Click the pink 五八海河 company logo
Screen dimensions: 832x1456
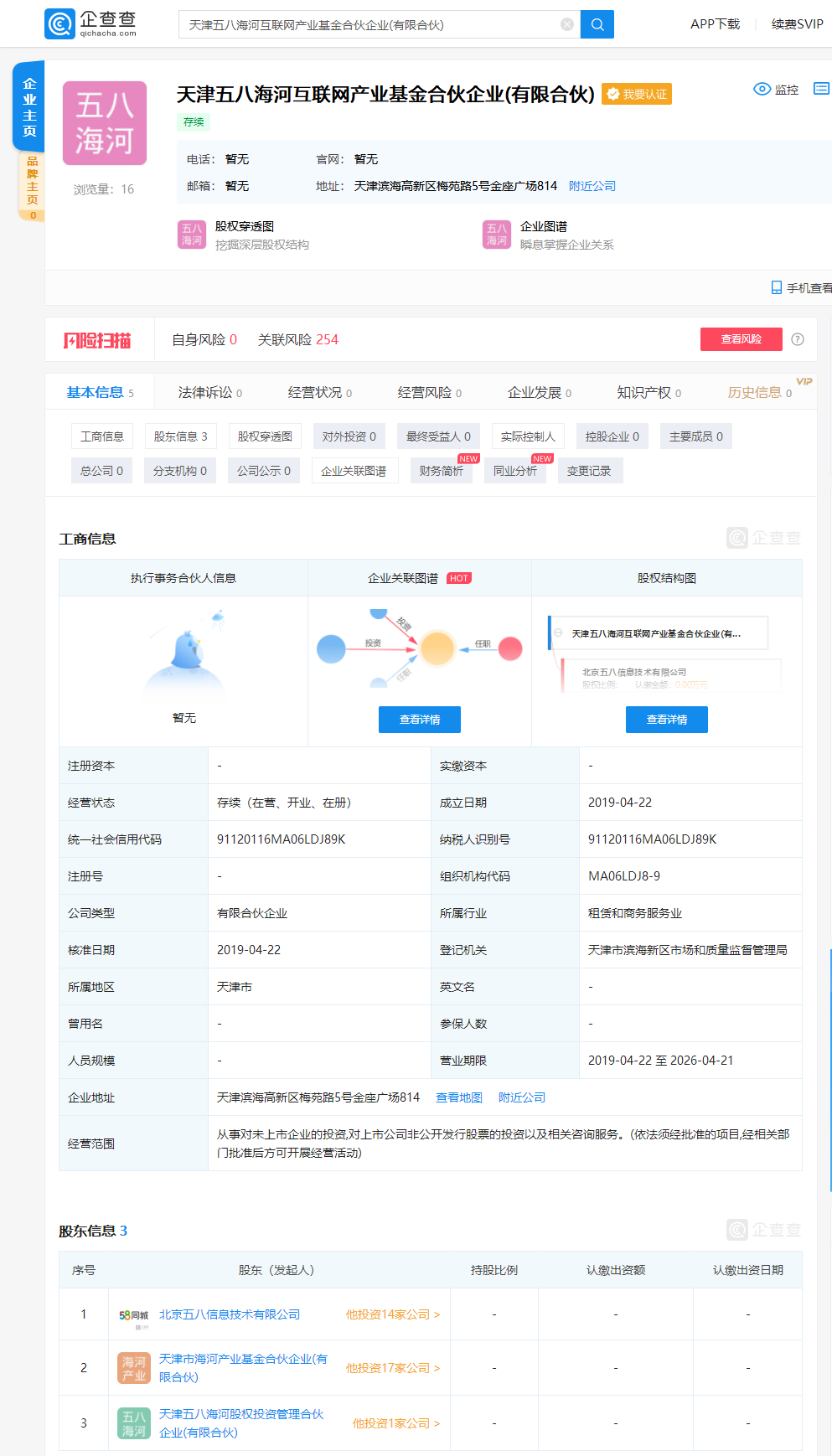(x=105, y=123)
